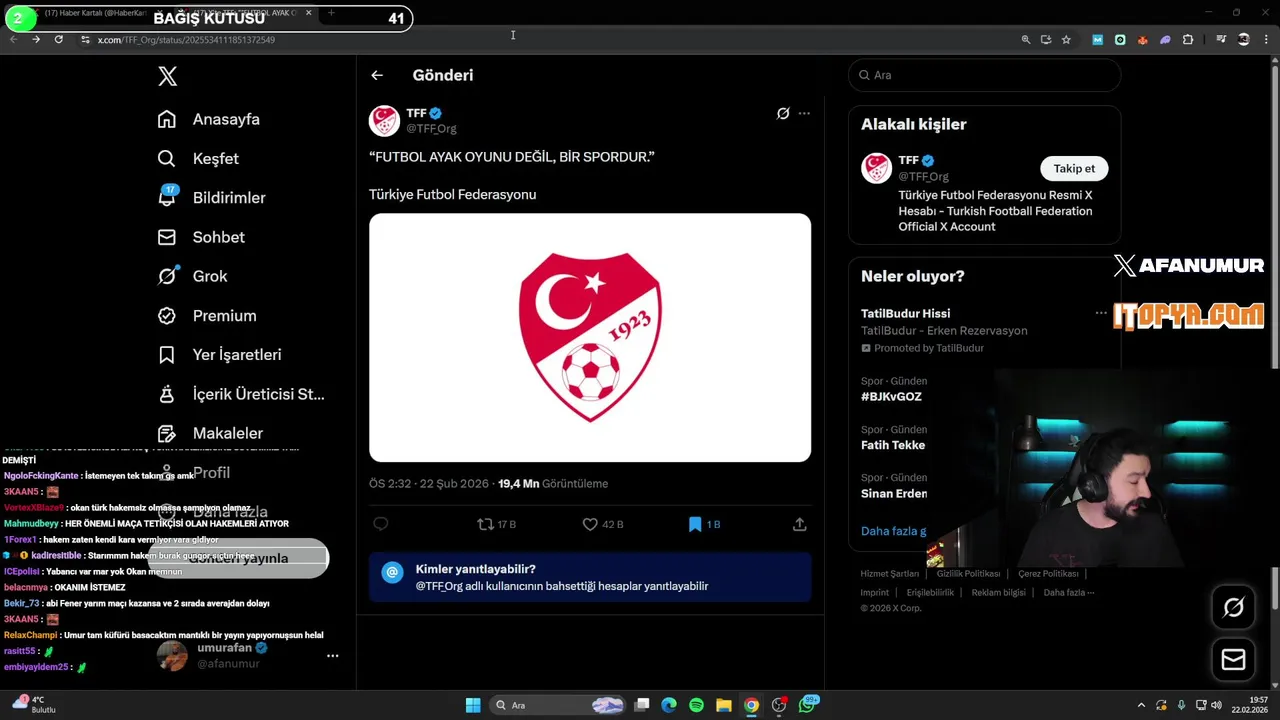Click TFF avatar in Alakalı kişiler
1280x720 pixels.
(876, 168)
